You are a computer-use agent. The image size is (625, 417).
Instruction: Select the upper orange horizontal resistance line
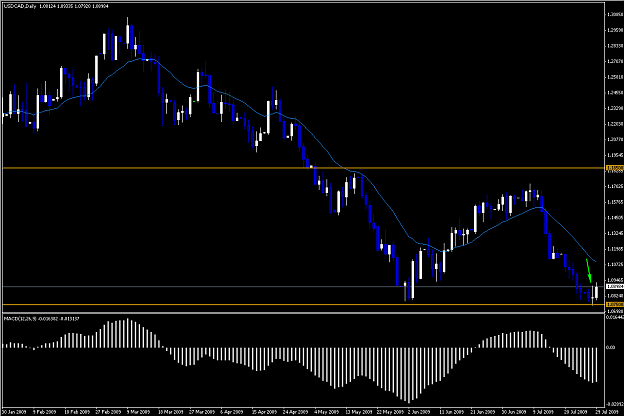(303, 168)
